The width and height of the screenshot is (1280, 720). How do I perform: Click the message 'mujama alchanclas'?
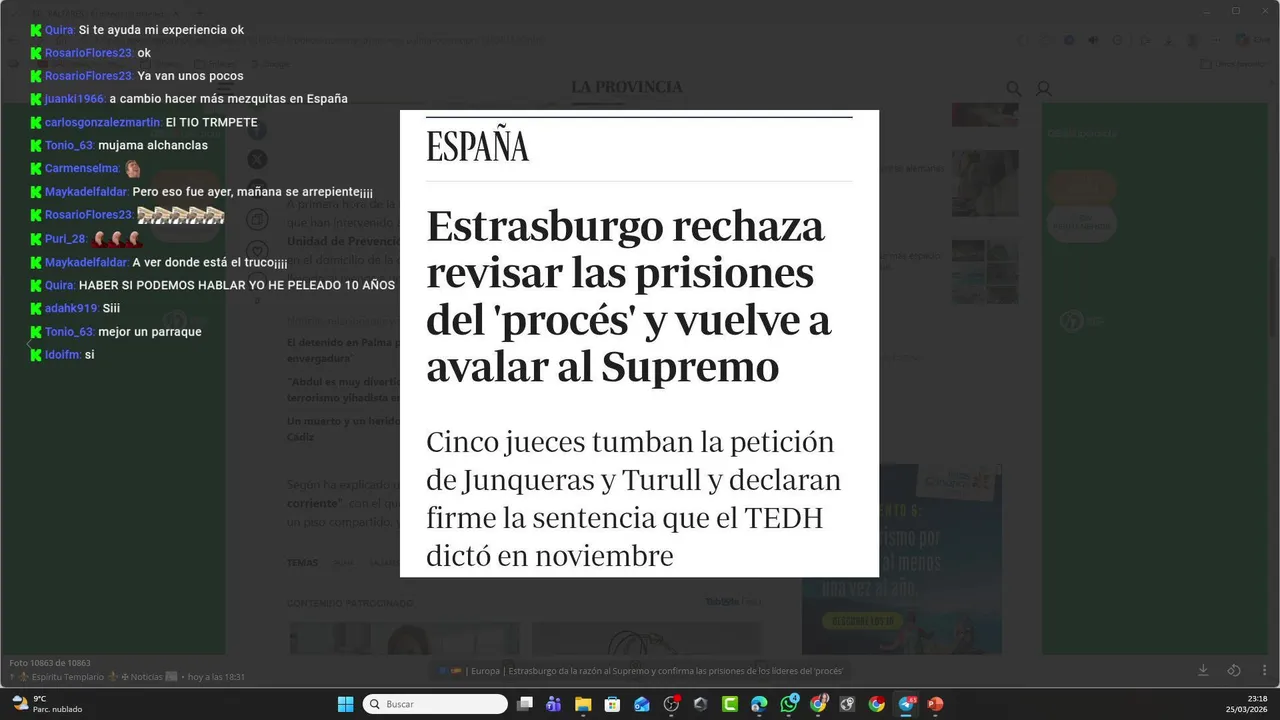(x=153, y=145)
